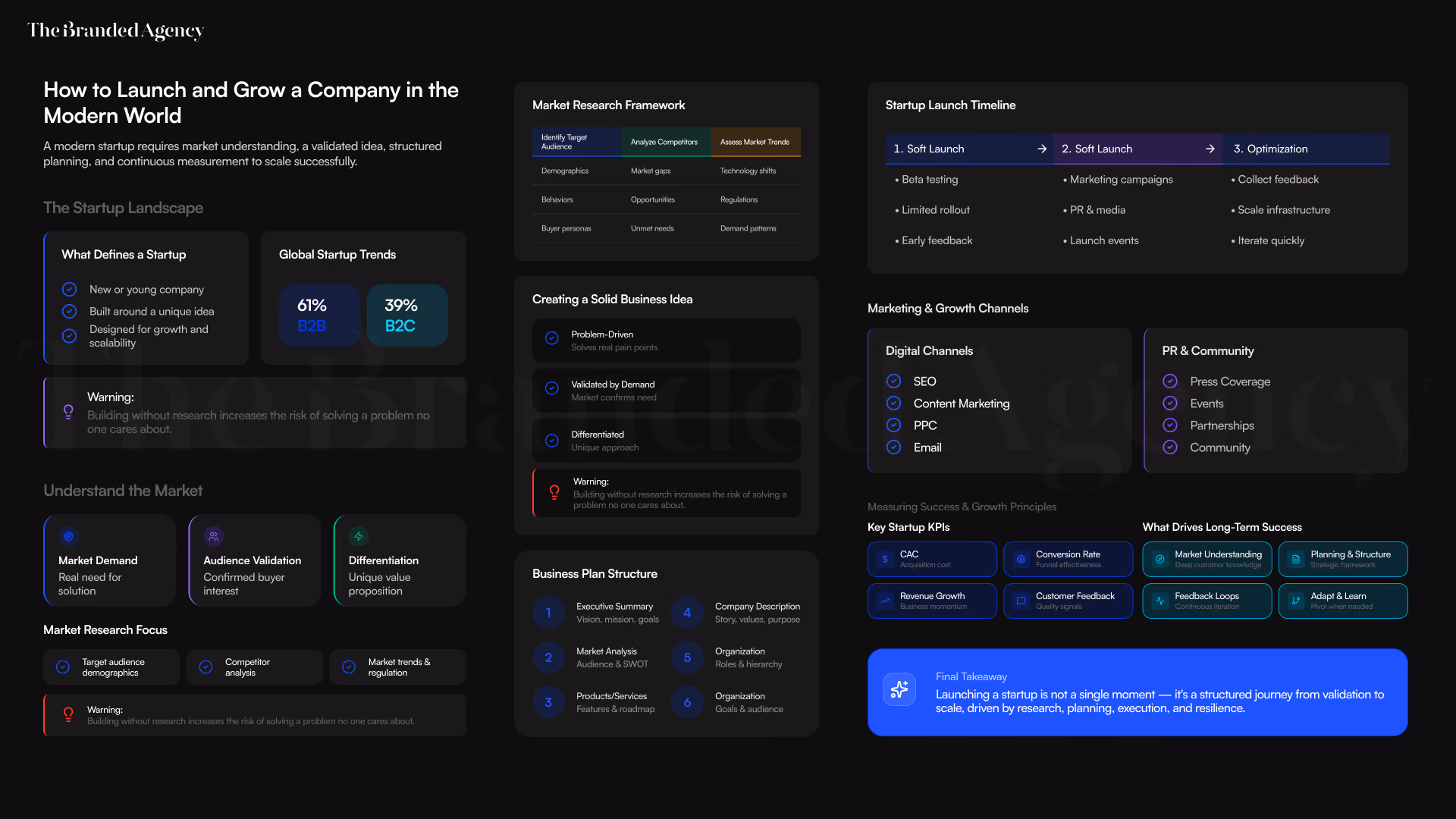Click the check circle beside Email
Viewport: 1456px width, 819px height.
point(894,447)
